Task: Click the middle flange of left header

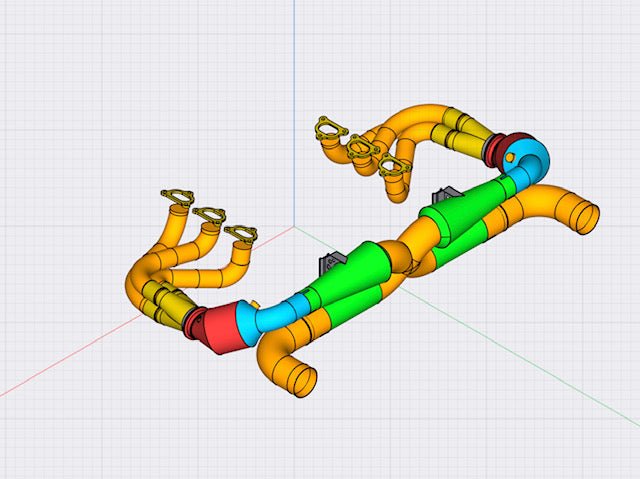Action: pyautogui.click(x=209, y=215)
